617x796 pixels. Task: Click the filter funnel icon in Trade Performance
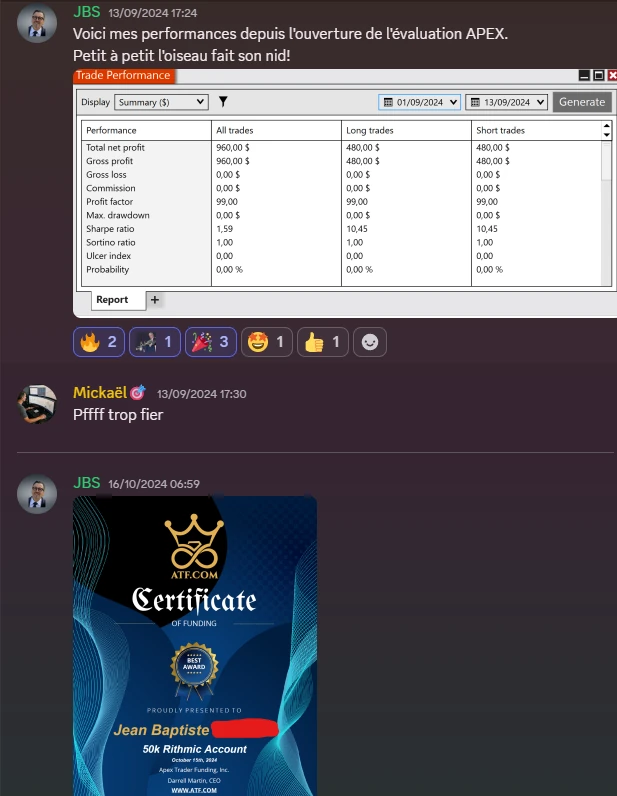223,102
